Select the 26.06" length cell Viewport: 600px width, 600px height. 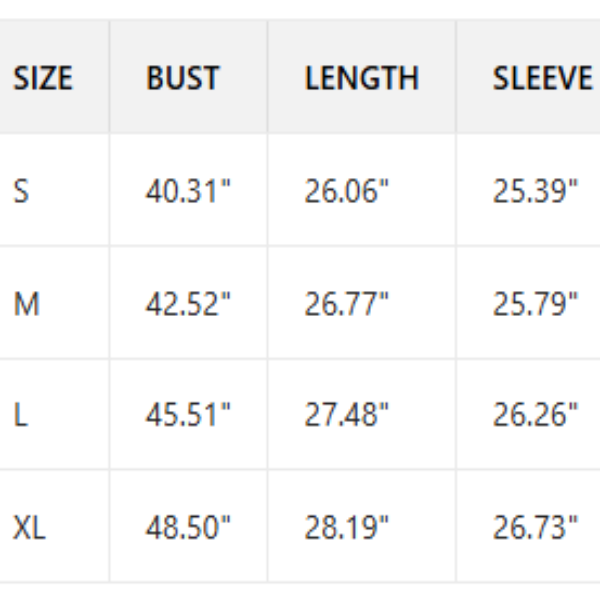(x=347, y=191)
